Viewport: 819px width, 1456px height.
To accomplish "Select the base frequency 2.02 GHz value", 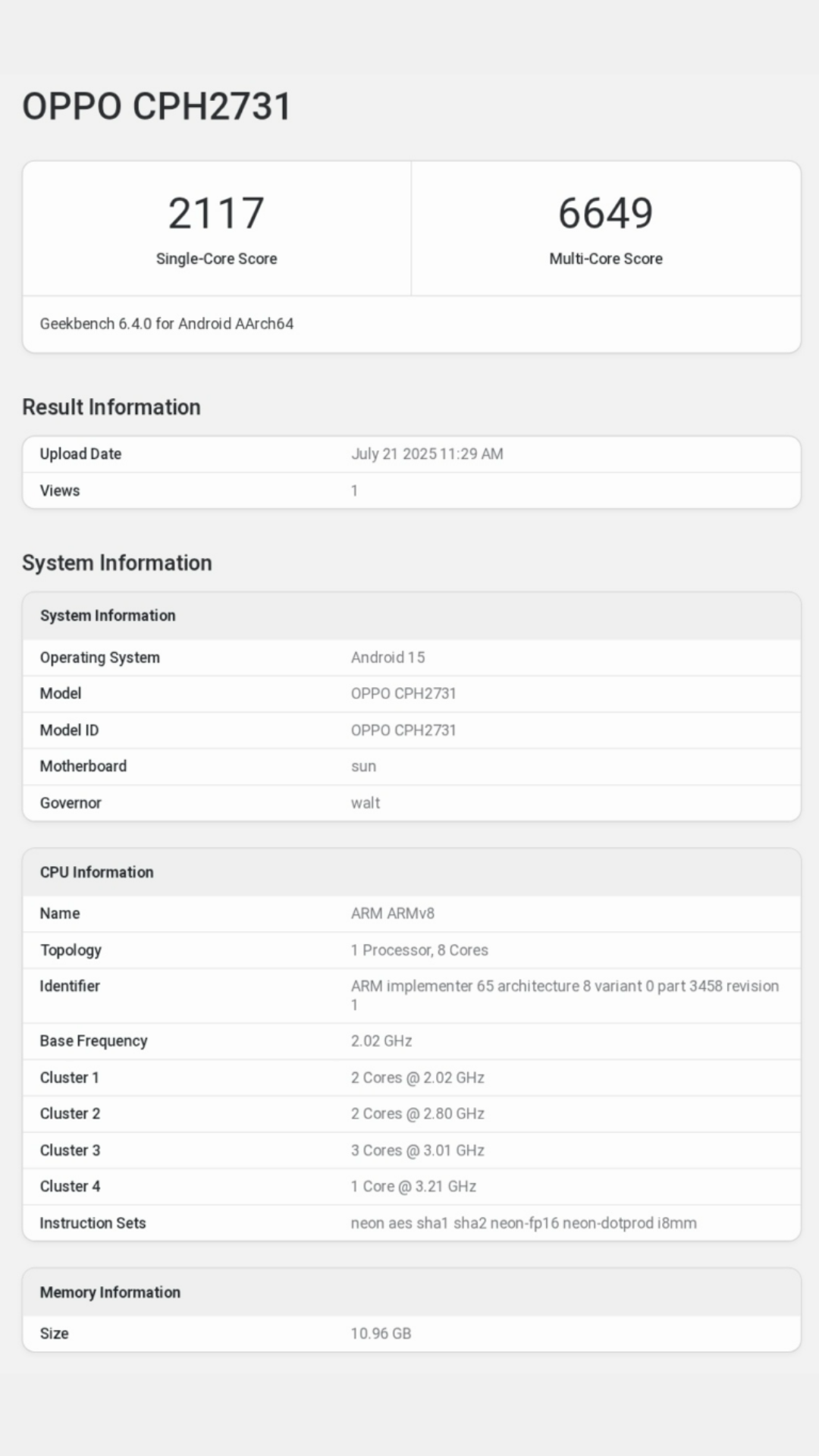I will pos(381,1041).
